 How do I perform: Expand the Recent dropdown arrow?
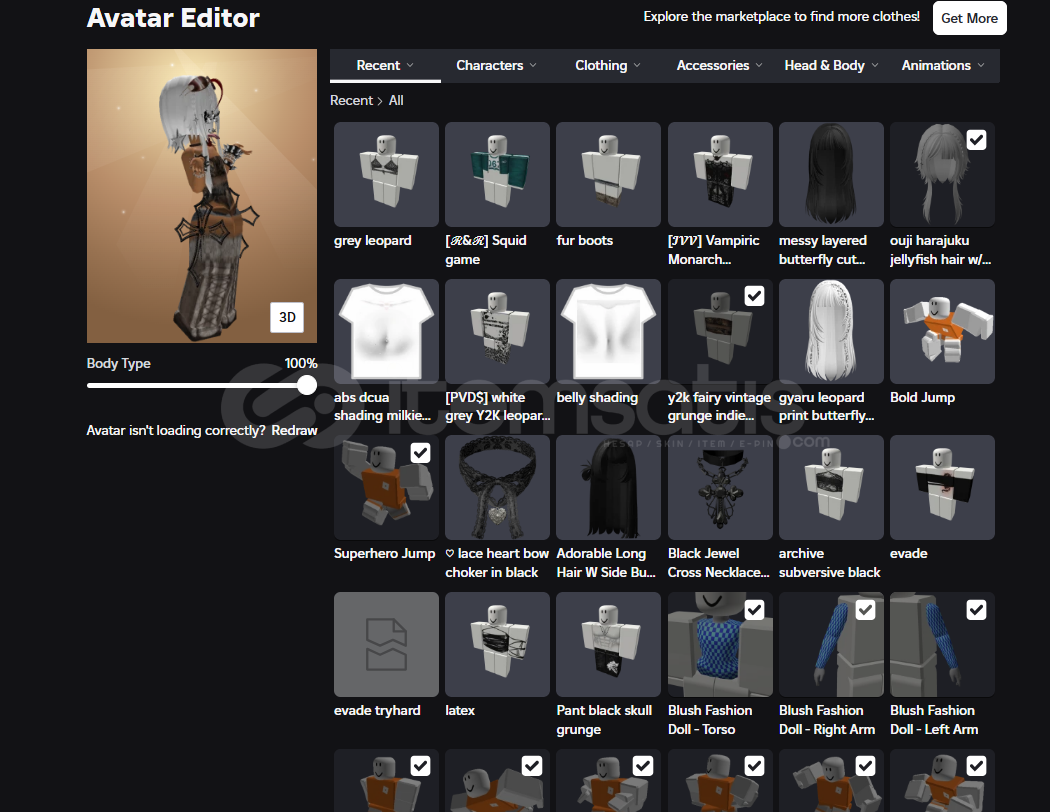point(410,66)
